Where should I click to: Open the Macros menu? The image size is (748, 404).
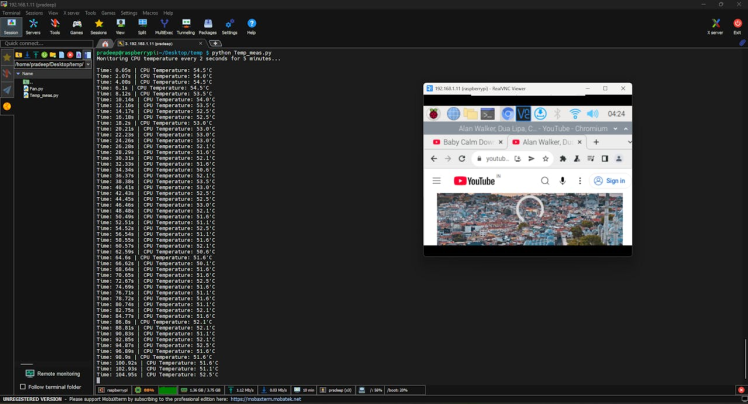(x=150, y=13)
